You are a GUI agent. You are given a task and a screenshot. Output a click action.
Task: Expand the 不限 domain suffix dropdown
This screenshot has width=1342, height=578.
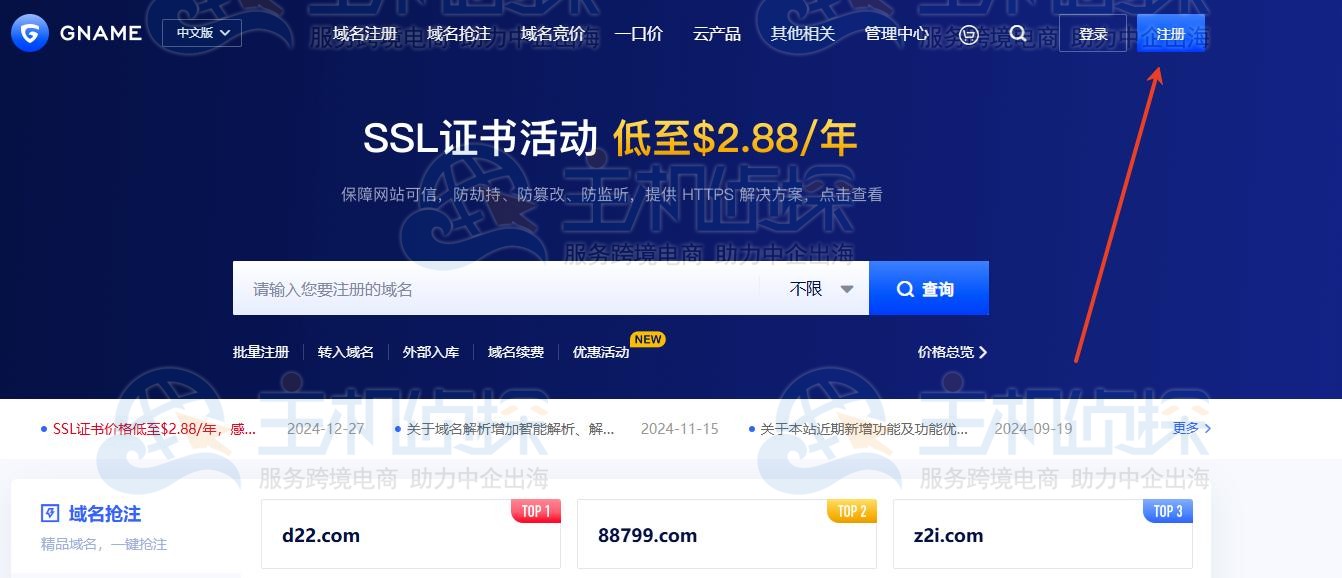tap(821, 289)
